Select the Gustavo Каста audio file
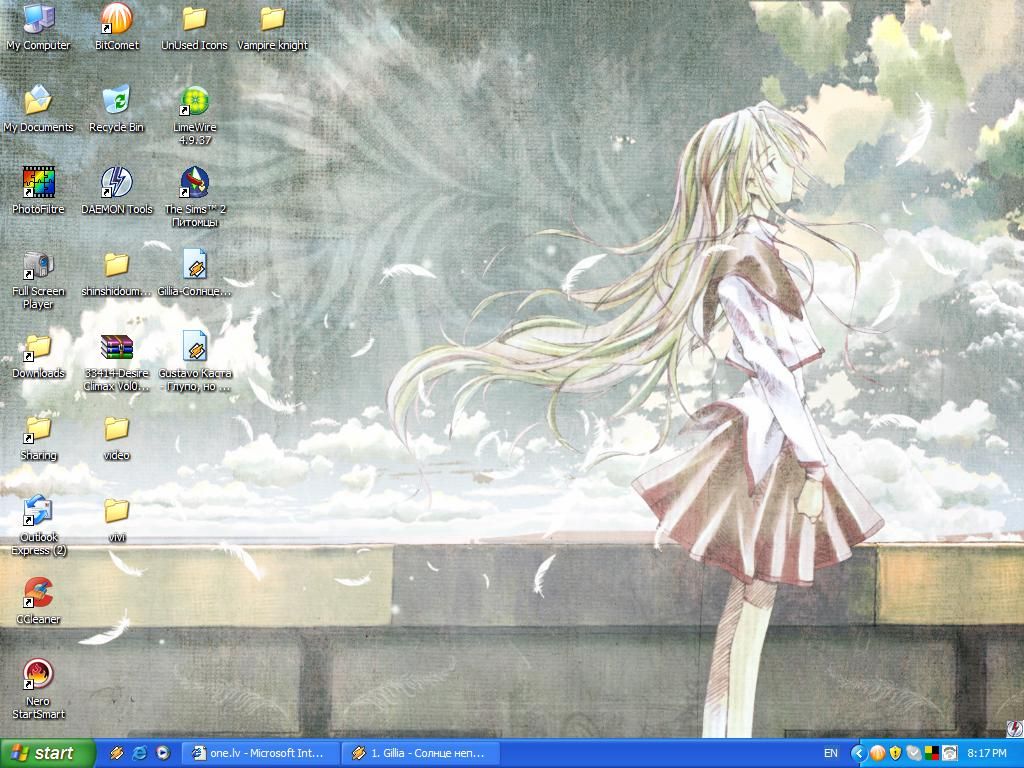Screen dimensions: 1024x768 195,362
